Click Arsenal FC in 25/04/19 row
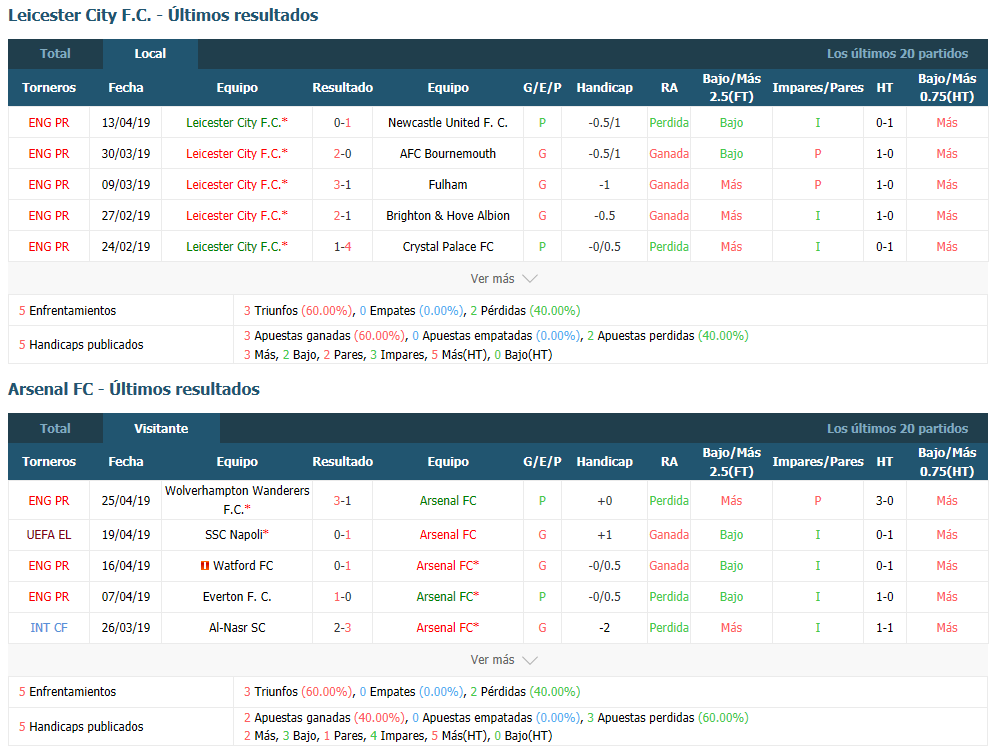 tap(448, 500)
